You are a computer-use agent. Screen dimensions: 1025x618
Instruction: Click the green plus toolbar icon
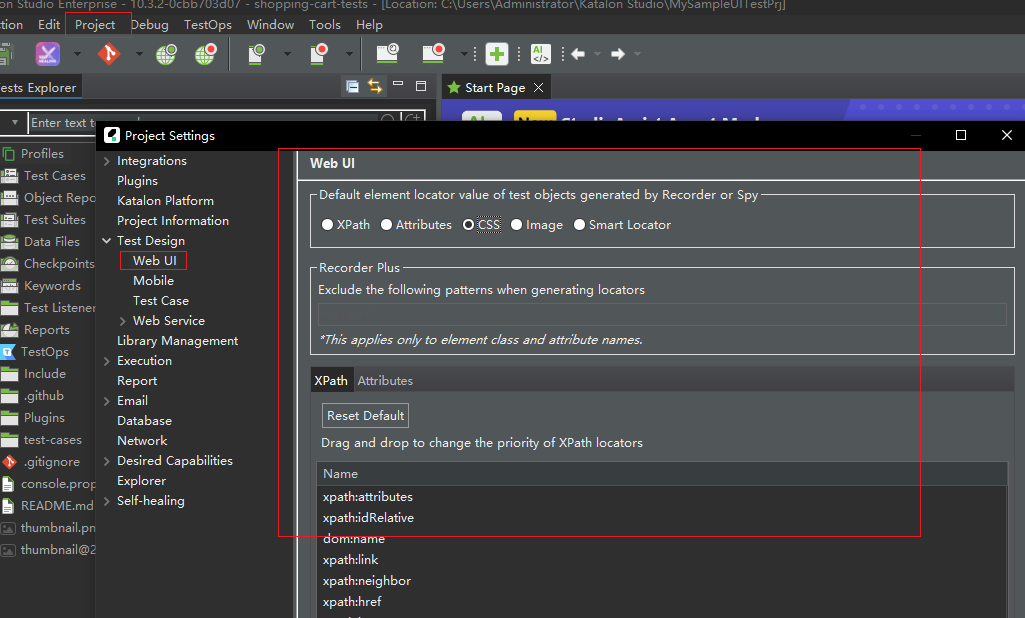coord(497,54)
